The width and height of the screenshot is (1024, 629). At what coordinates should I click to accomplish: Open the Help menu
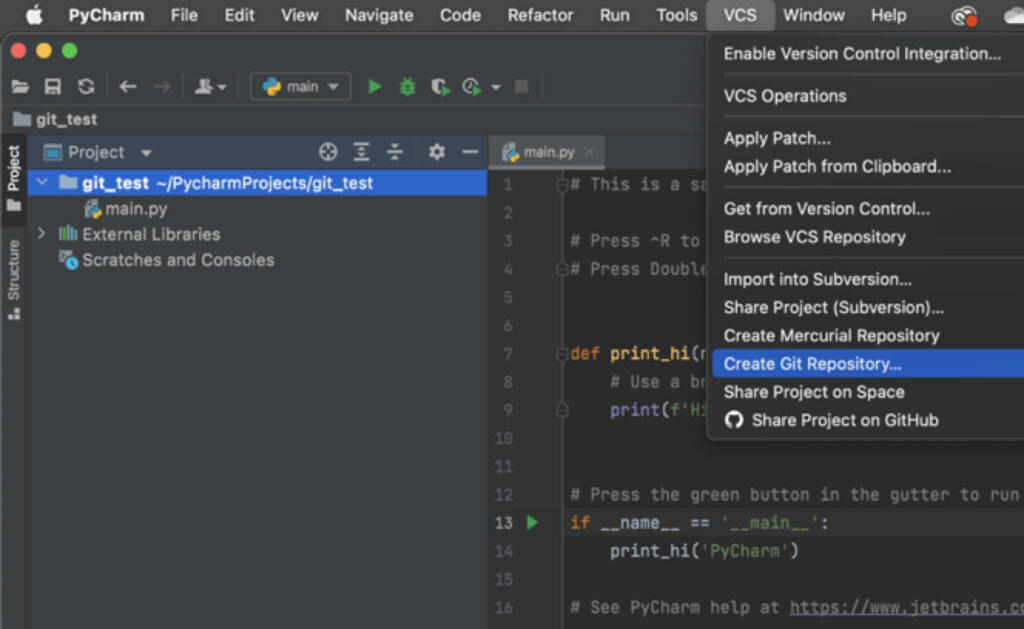click(x=888, y=15)
